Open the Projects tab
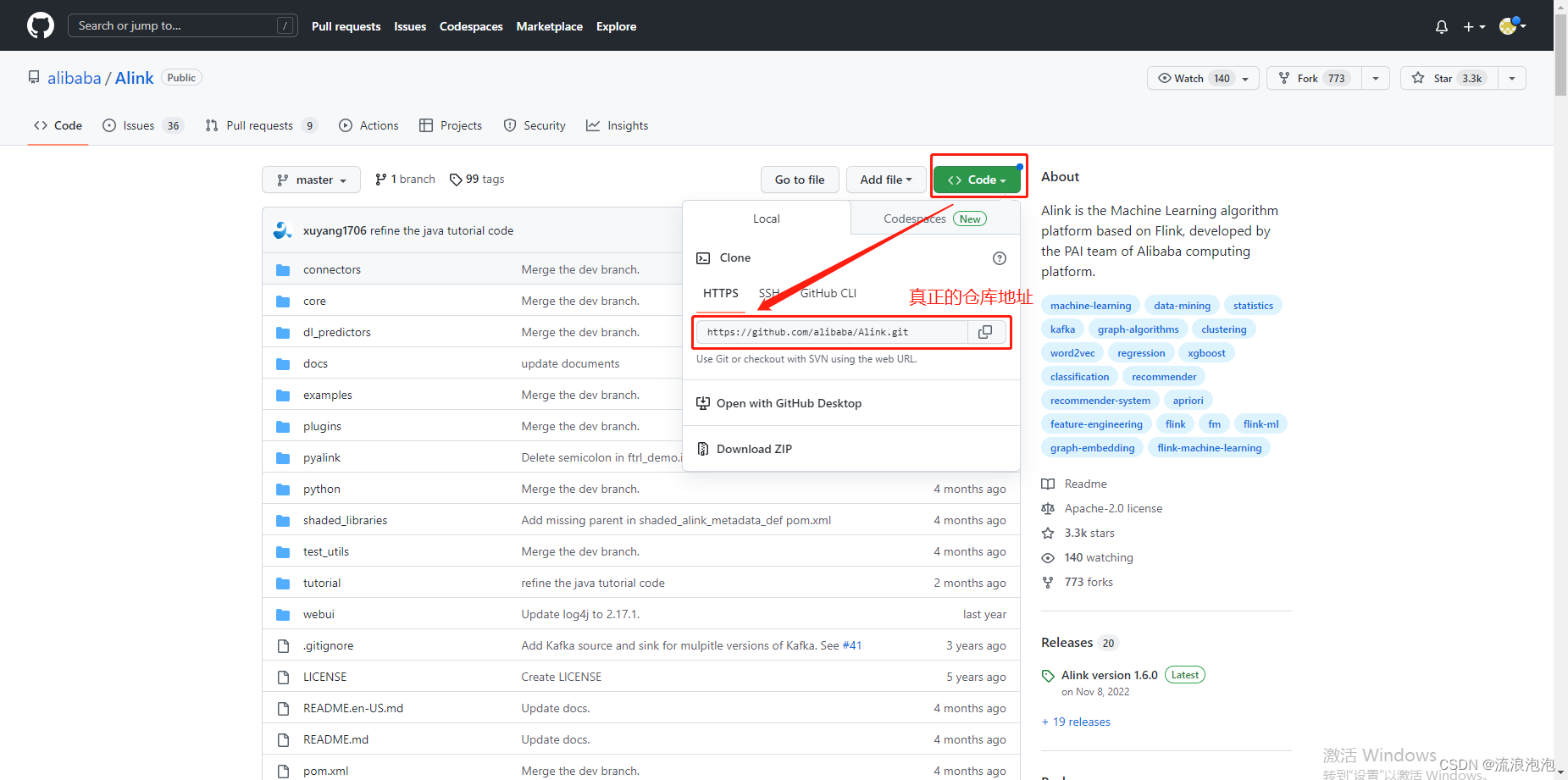This screenshot has width=1568, height=780. click(451, 125)
